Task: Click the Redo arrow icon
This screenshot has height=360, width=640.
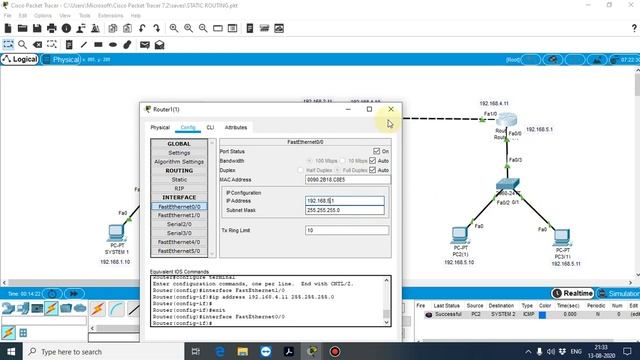Action: point(157,28)
